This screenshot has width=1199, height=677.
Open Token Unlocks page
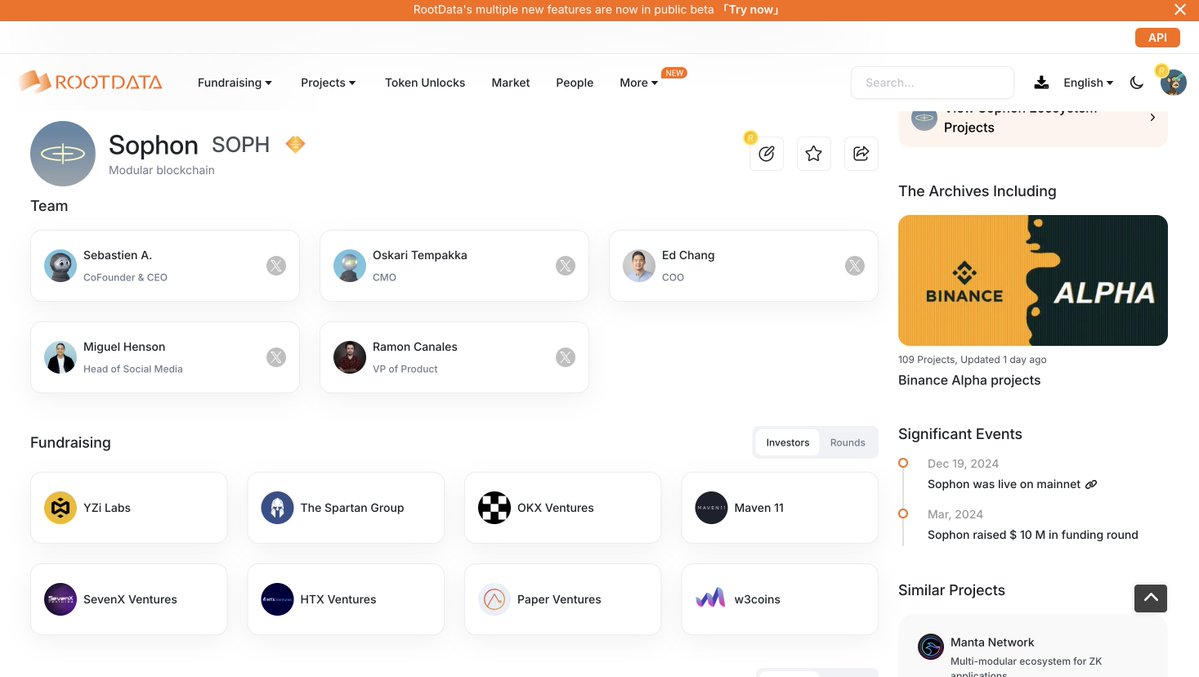[x=424, y=83]
